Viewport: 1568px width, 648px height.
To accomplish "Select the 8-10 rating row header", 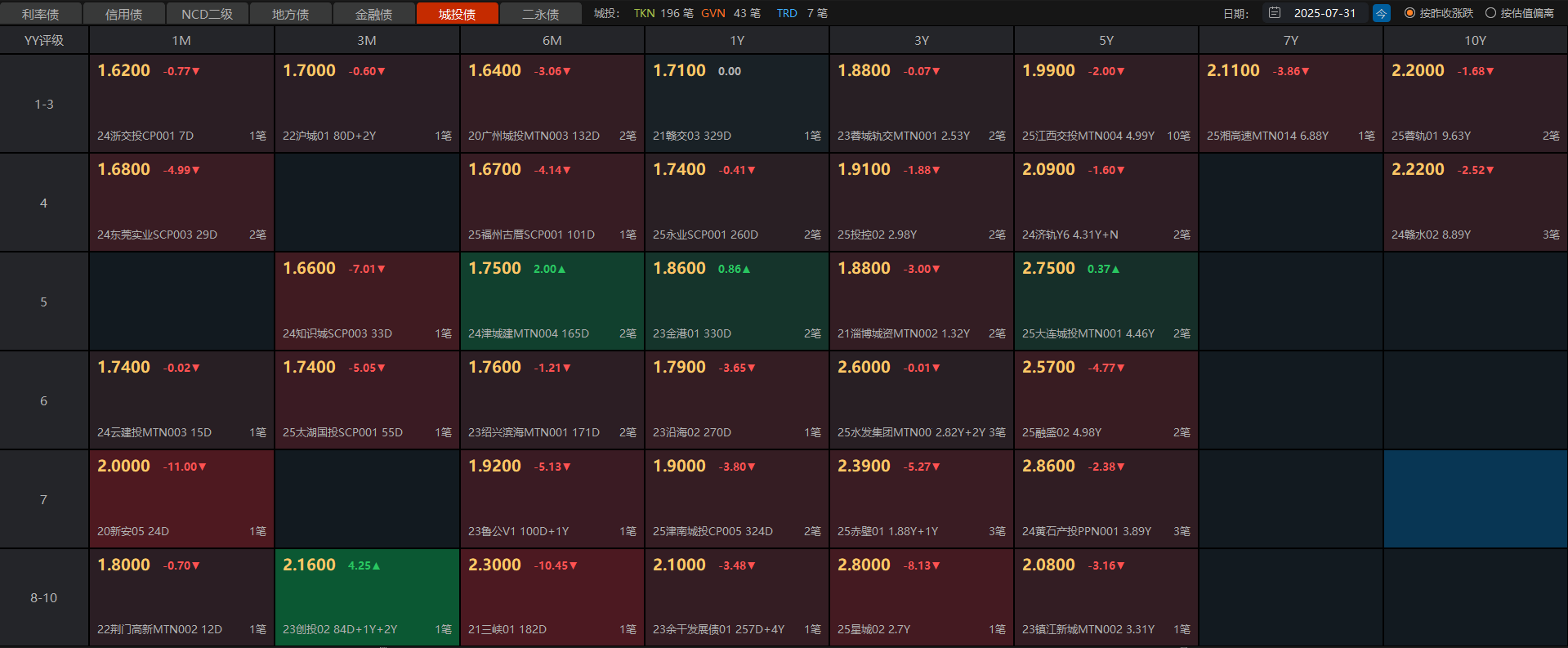I will pos(44,597).
